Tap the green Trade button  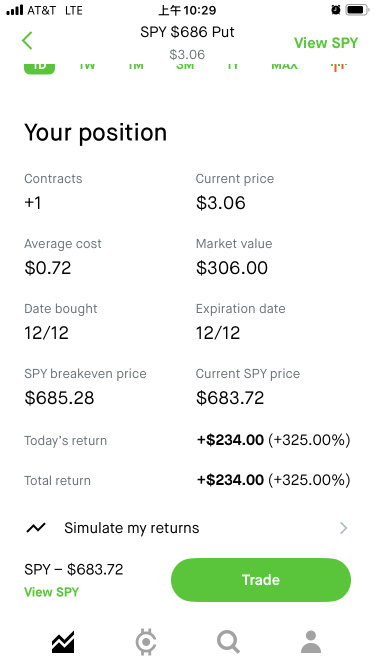point(261,580)
